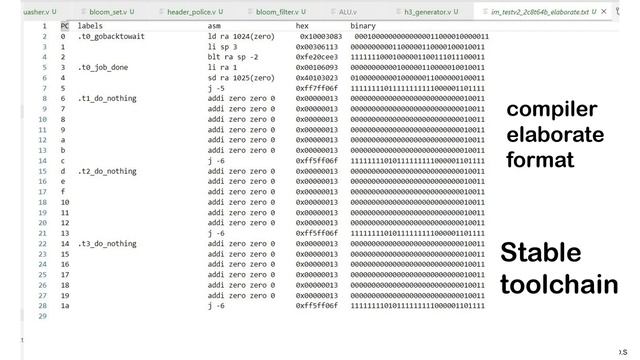Click 'addi zero zero 0' on line 8
This screenshot has height=360, width=640.
(241, 98)
